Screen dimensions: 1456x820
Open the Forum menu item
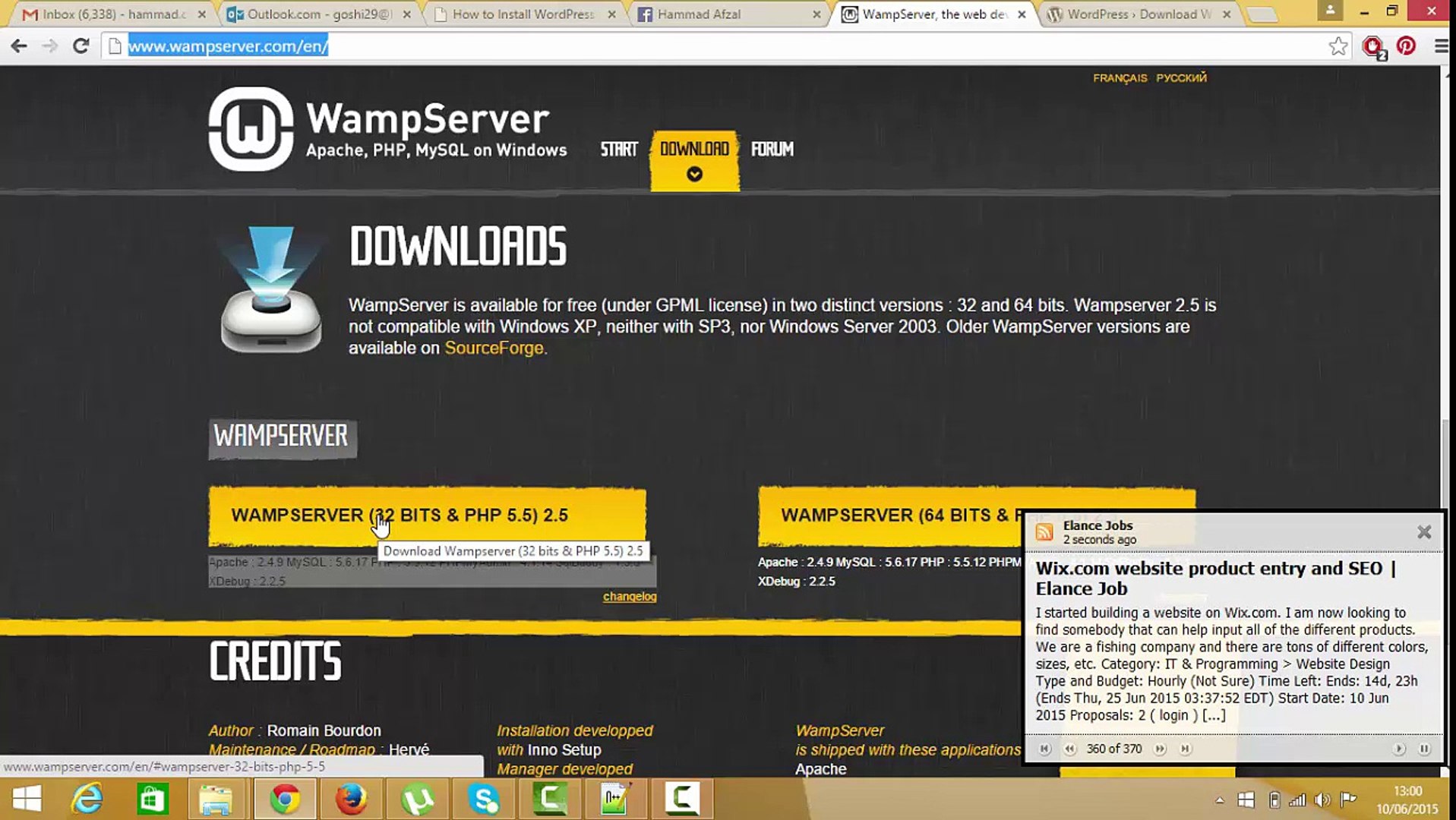(x=772, y=149)
